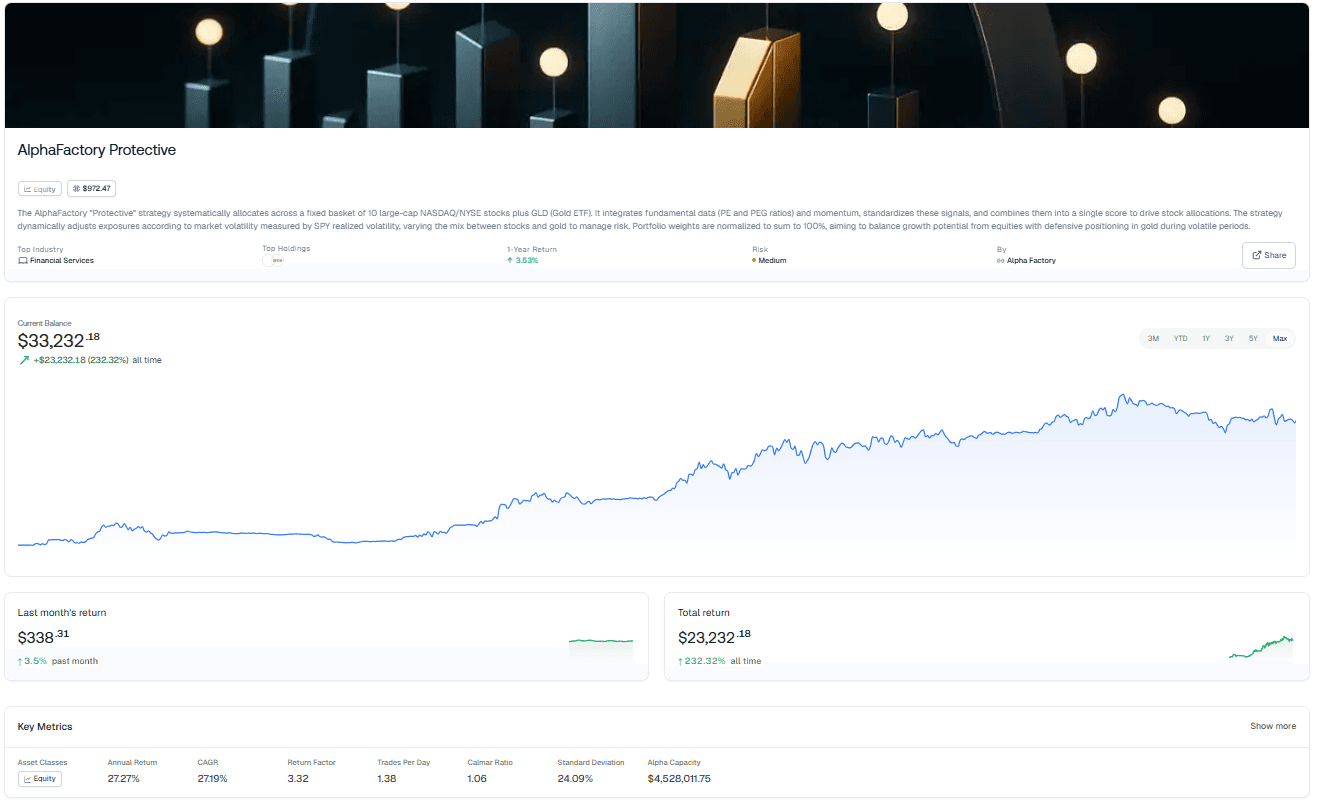Select the YTD time range
Image resolution: width=1318 pixels, height=803 pixels.
[x=1180, y=339]
